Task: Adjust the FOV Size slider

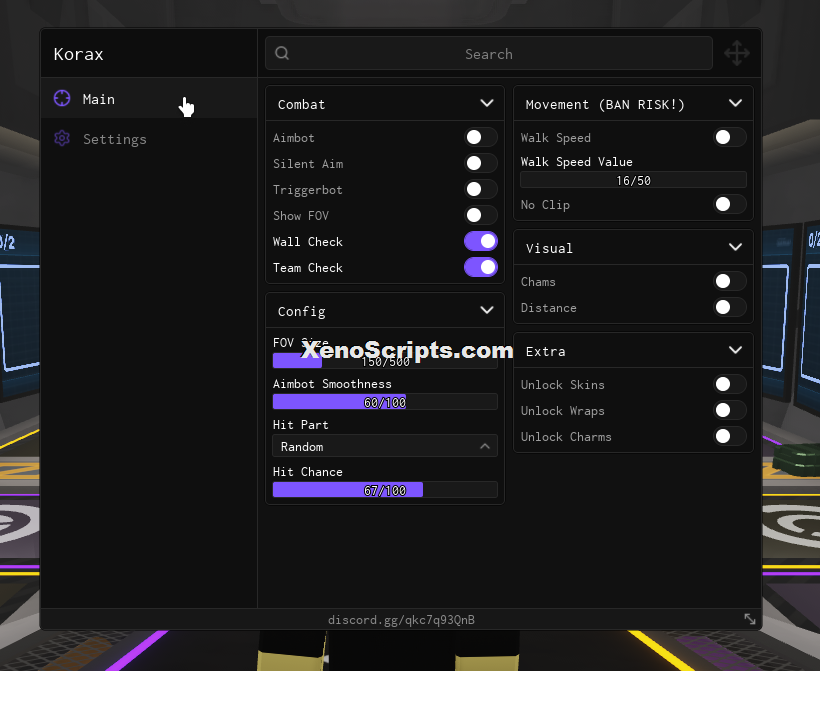Action: pyautogui.click(x=385, y=361)
